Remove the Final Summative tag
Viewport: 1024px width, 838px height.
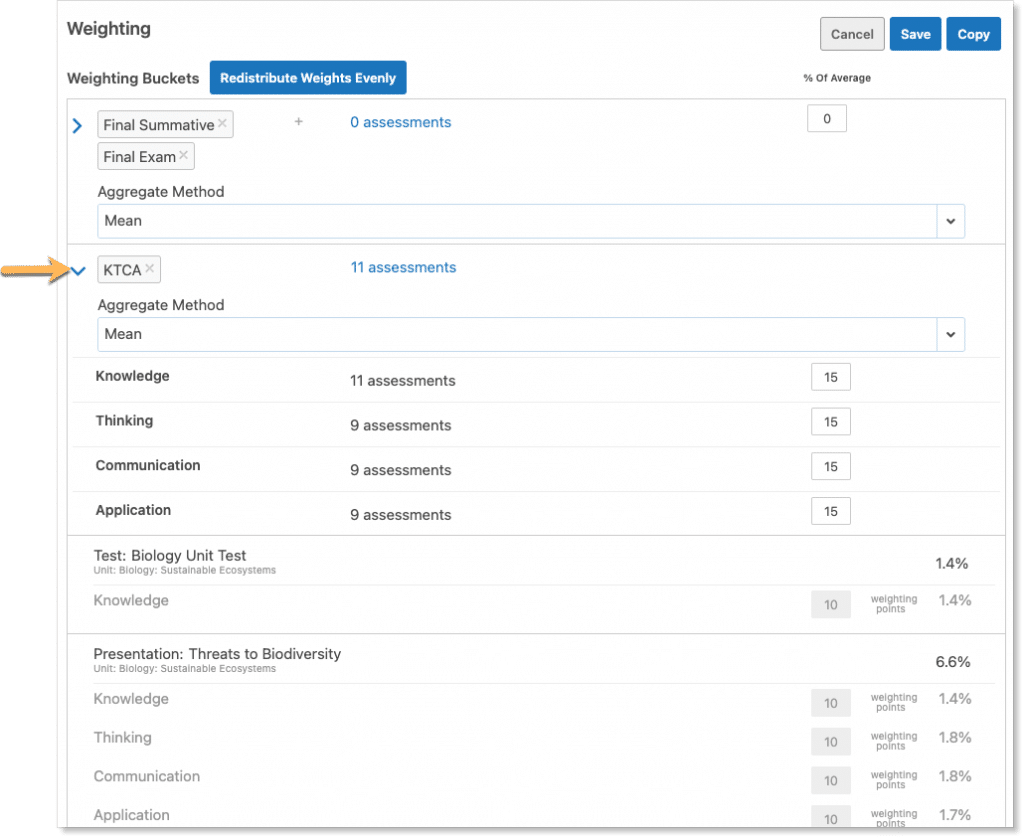point(222,124)
